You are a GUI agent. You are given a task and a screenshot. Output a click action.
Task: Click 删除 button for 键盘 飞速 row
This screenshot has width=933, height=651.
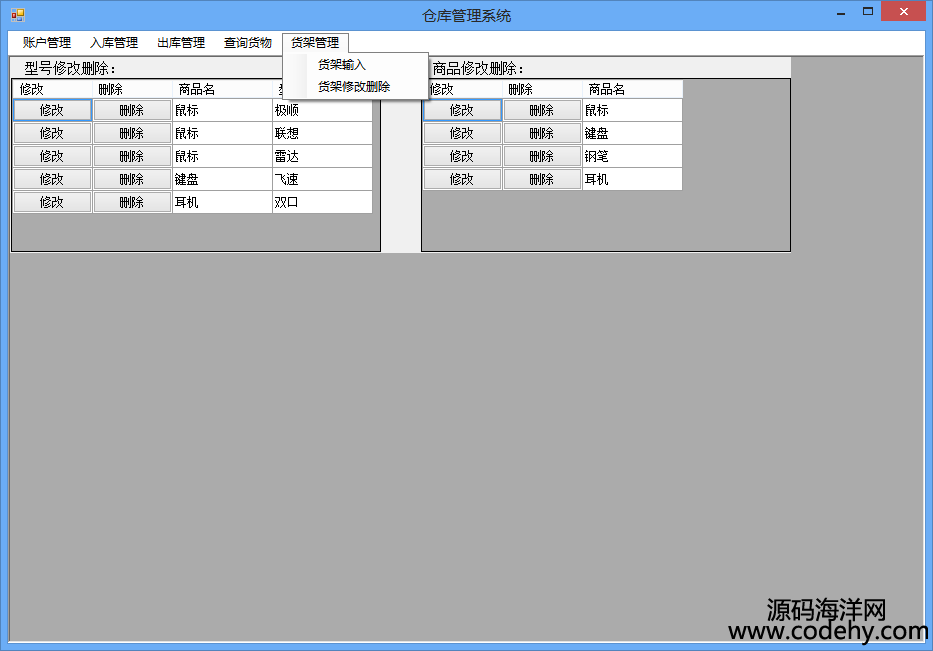[132, 179]
